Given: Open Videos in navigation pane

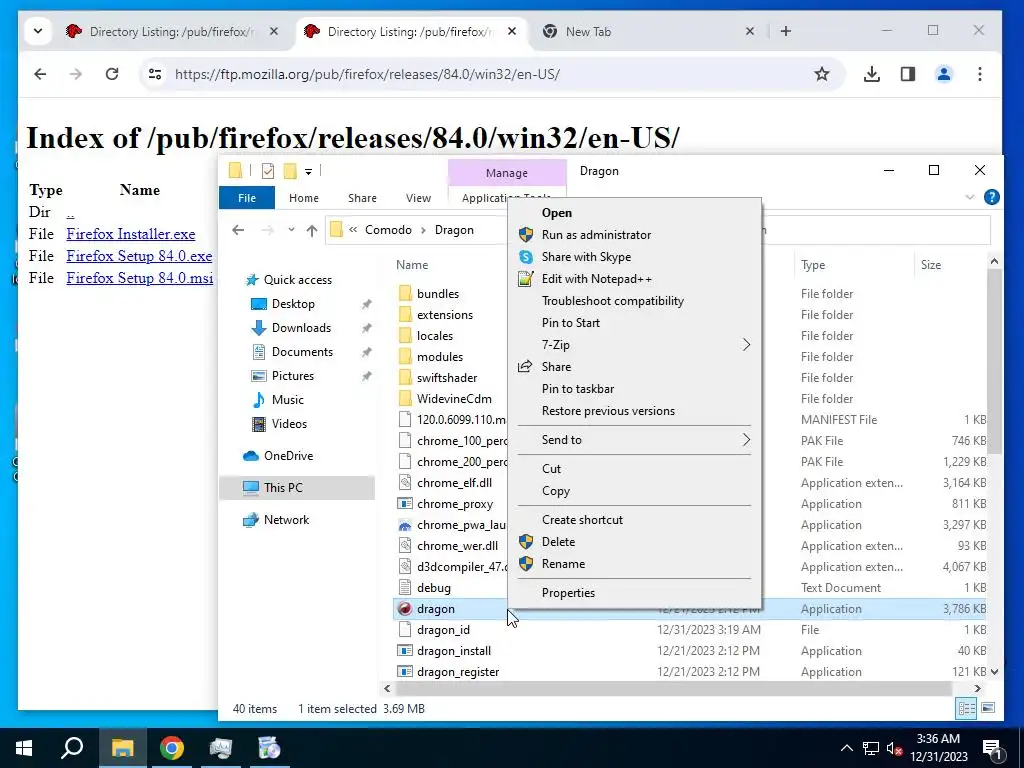Looking at the screenshot, I should pyautogui.click(x=289, y=424).
